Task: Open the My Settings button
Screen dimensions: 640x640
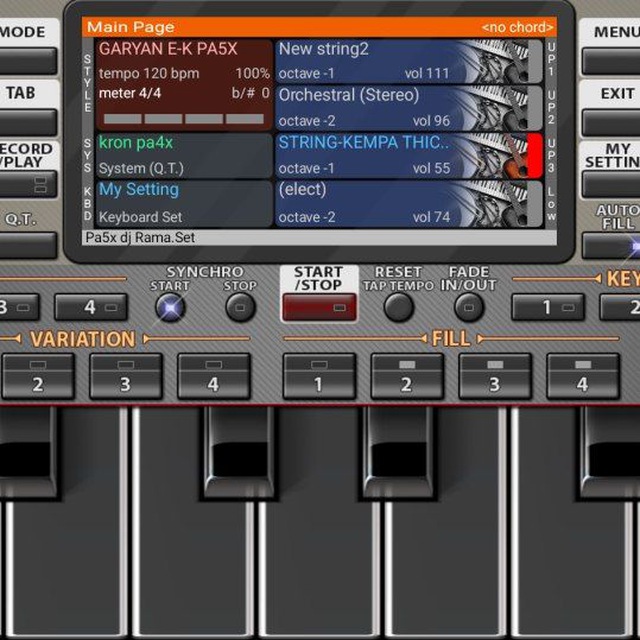Action: [611, 184]
